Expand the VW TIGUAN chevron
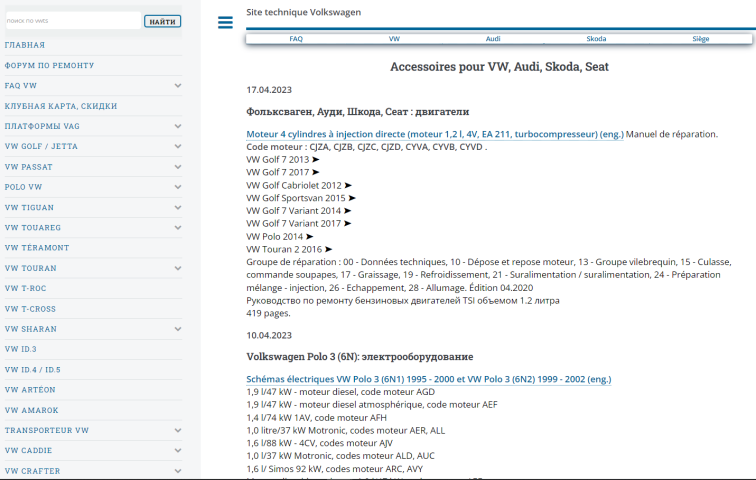Screen dimensions: 756x480 (x=178, y=207)
